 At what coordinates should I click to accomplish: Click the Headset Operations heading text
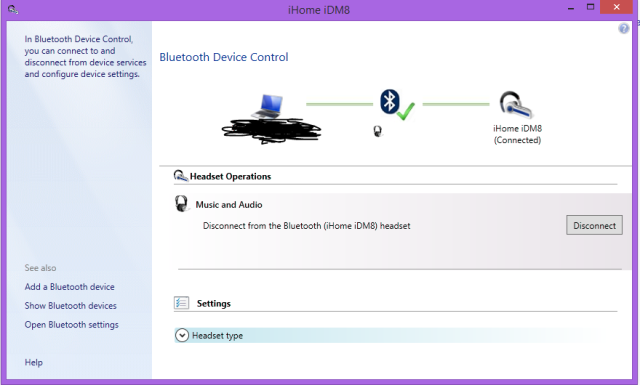[x=230, y=176]
